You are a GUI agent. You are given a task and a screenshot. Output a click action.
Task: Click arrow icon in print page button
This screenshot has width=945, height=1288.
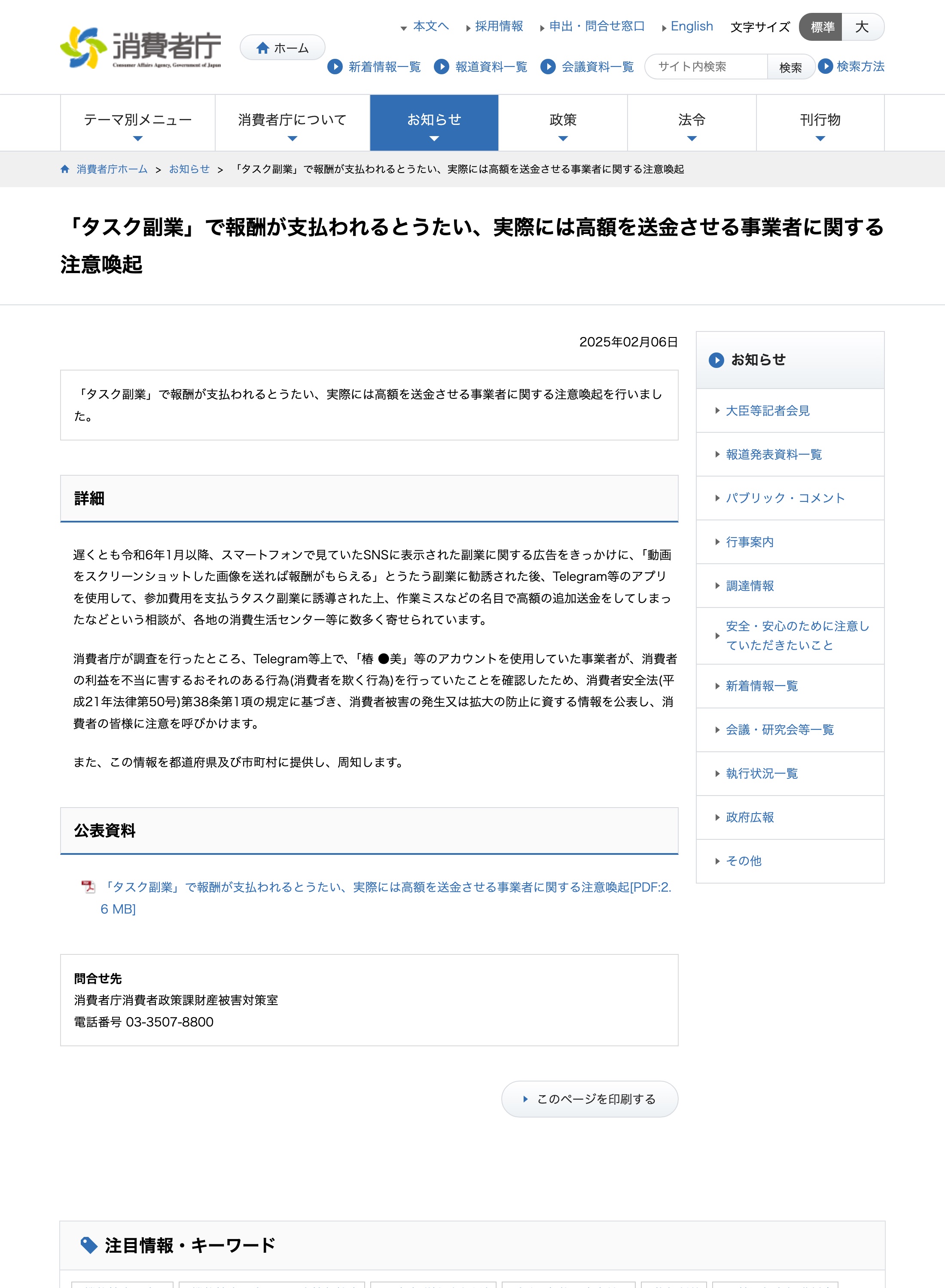tap(525, 1099)
